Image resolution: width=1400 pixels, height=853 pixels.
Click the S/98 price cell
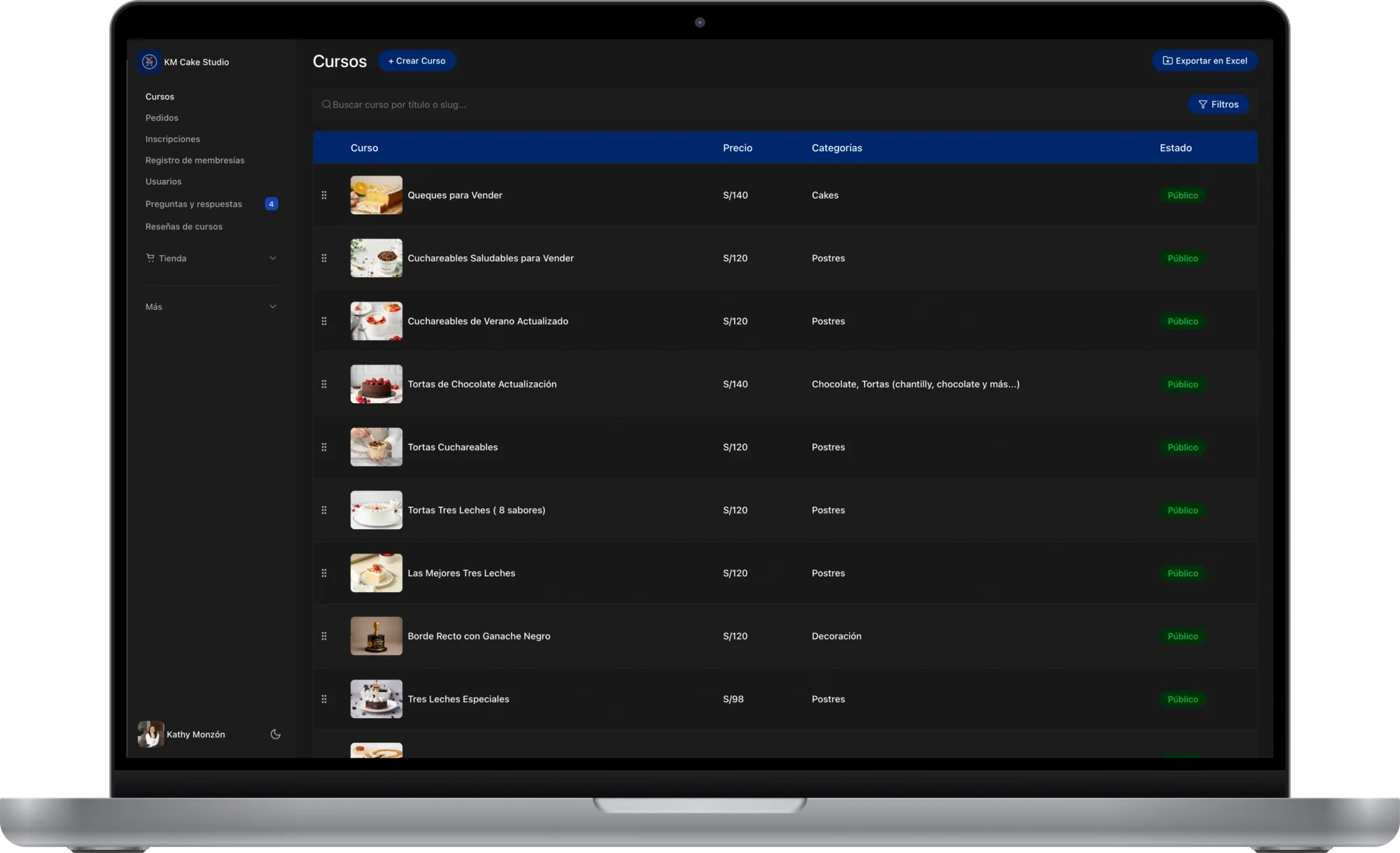click(x=733, y=699)
